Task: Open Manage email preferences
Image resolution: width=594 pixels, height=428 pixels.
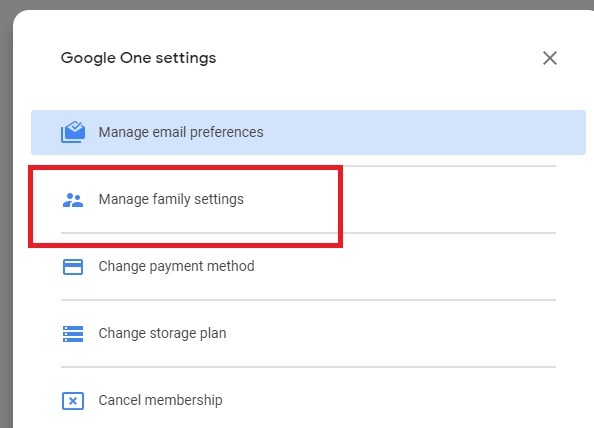Action: (308, 132)
